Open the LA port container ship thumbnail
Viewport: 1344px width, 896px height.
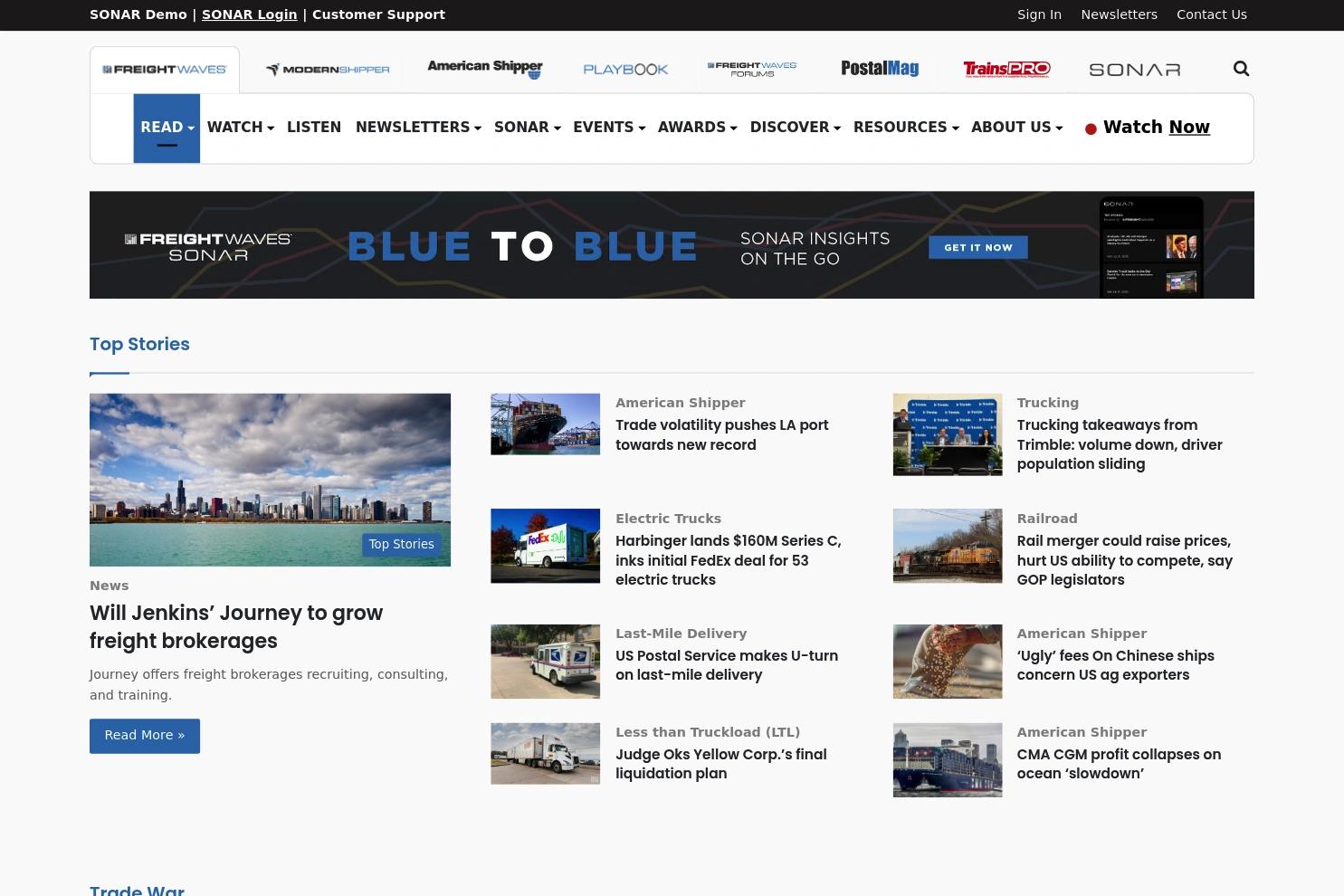545,424
